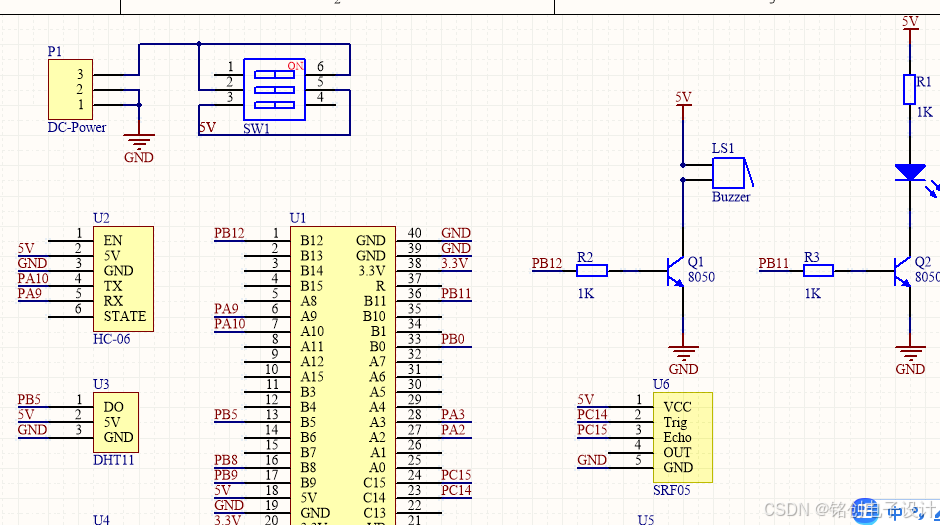Click the DC-Power text label
This screenshot has height=525, width=940.
tap(77, 127)
